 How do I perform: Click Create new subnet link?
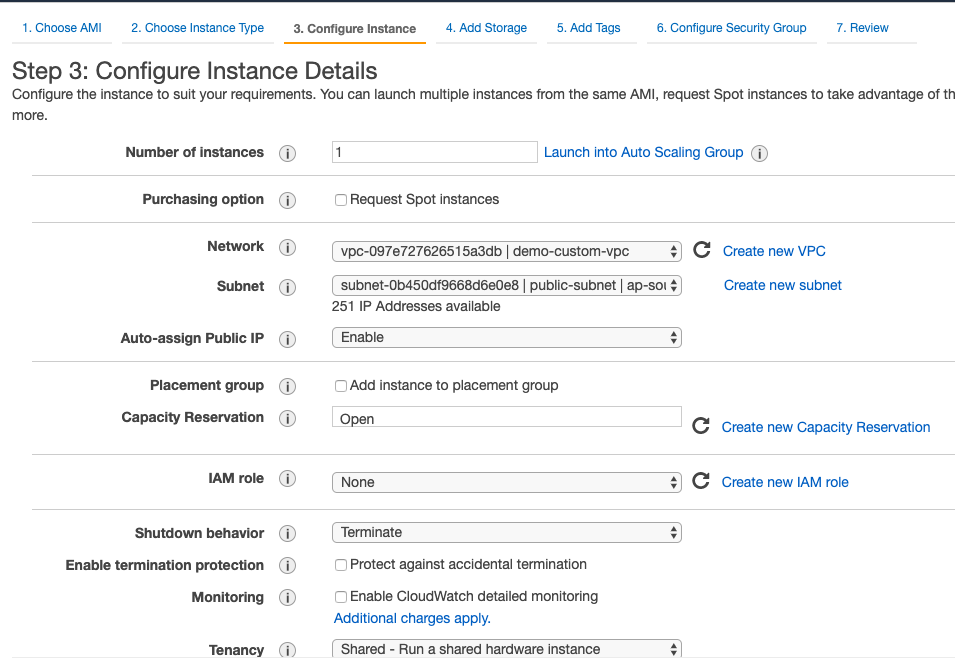pyautogui.click(x=783, y=285)
